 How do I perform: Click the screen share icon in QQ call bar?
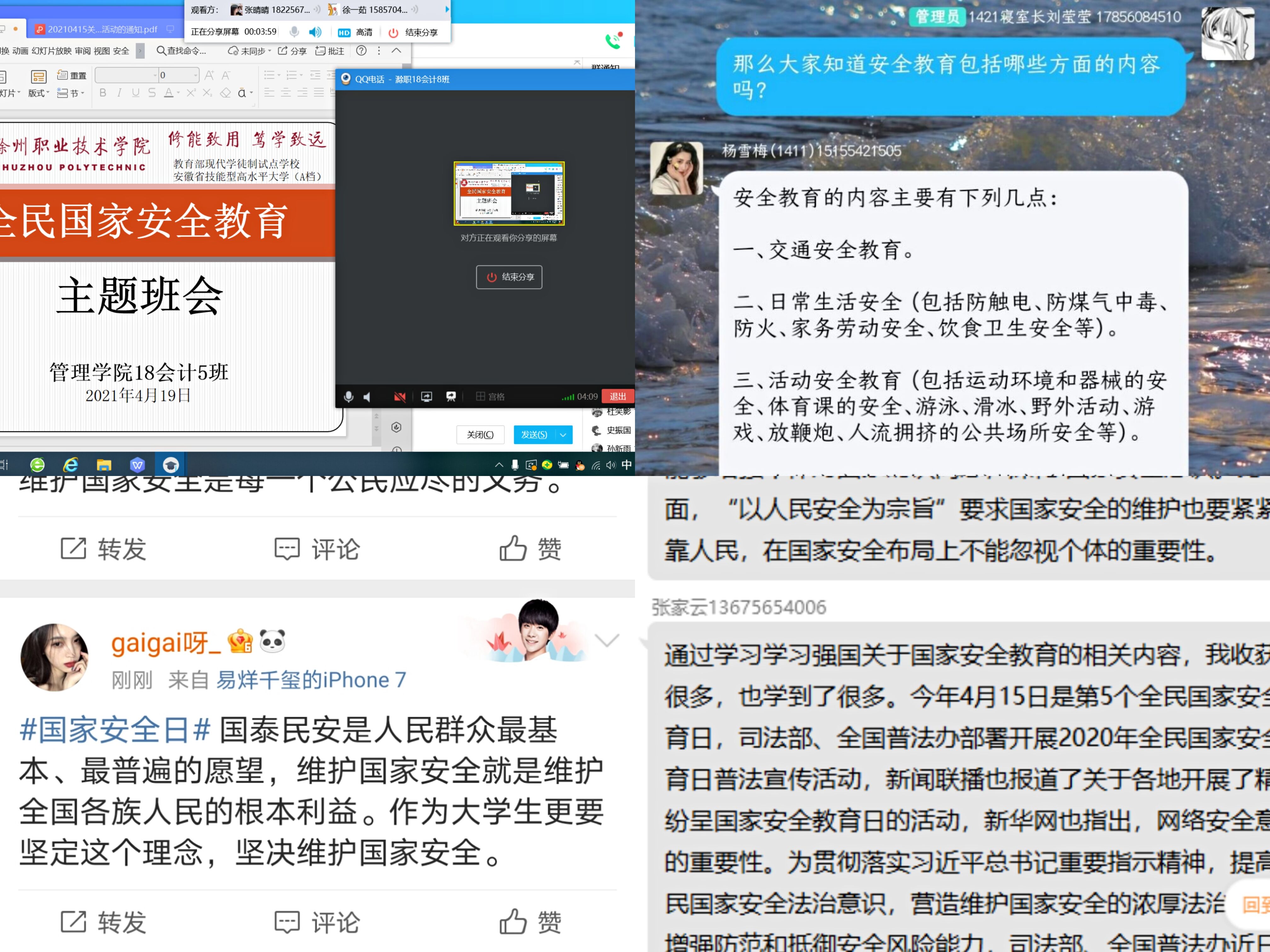426,397
